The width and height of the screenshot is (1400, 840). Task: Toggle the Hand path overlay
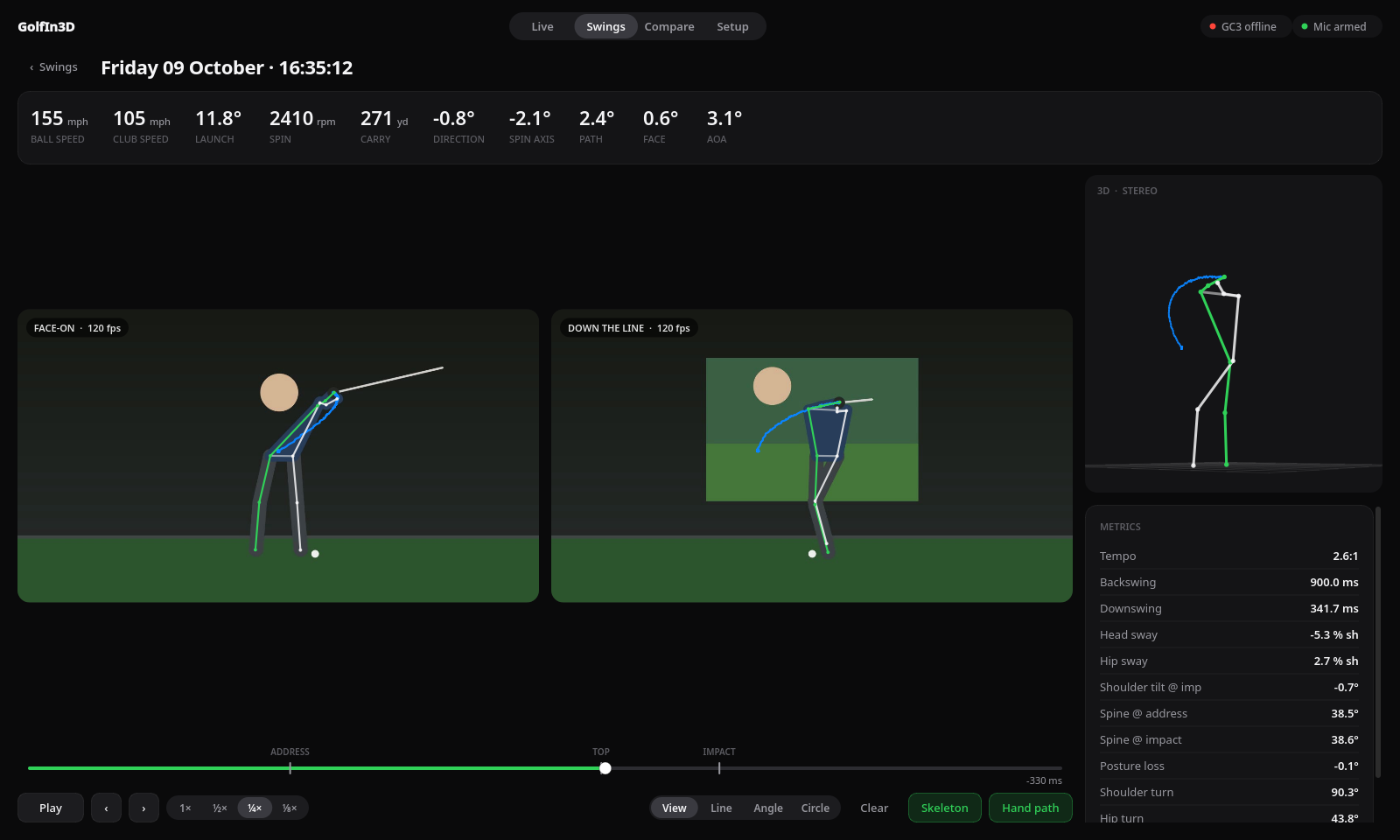(1031, 808)
